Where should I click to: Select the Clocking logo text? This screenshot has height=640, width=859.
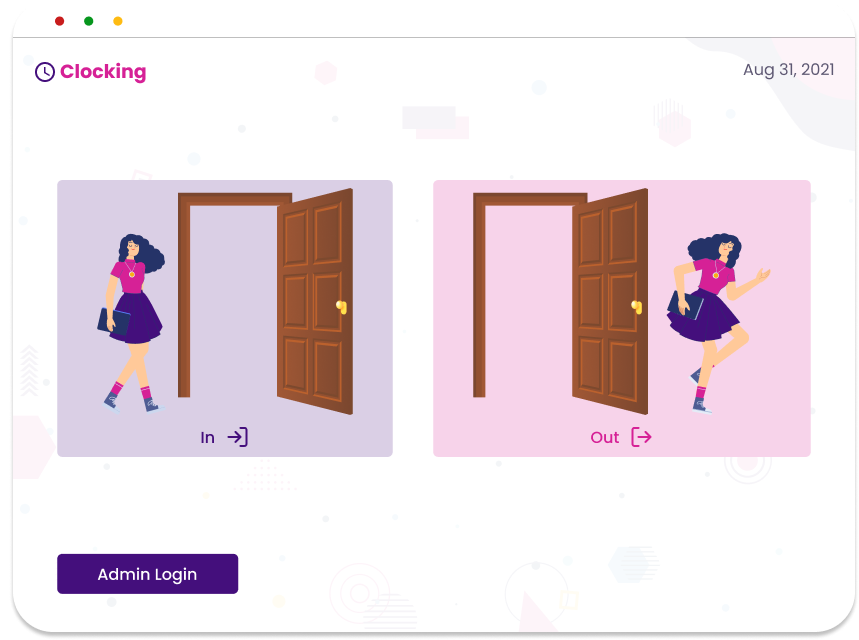(x=103, y=72)
